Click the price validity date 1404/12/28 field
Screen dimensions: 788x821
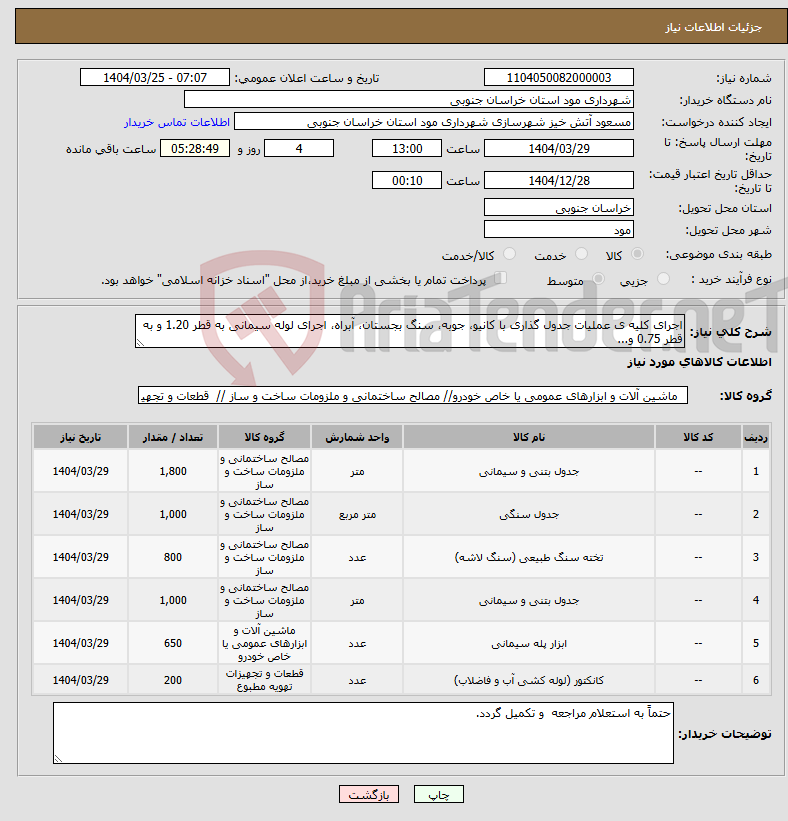[x=559, y=181]
